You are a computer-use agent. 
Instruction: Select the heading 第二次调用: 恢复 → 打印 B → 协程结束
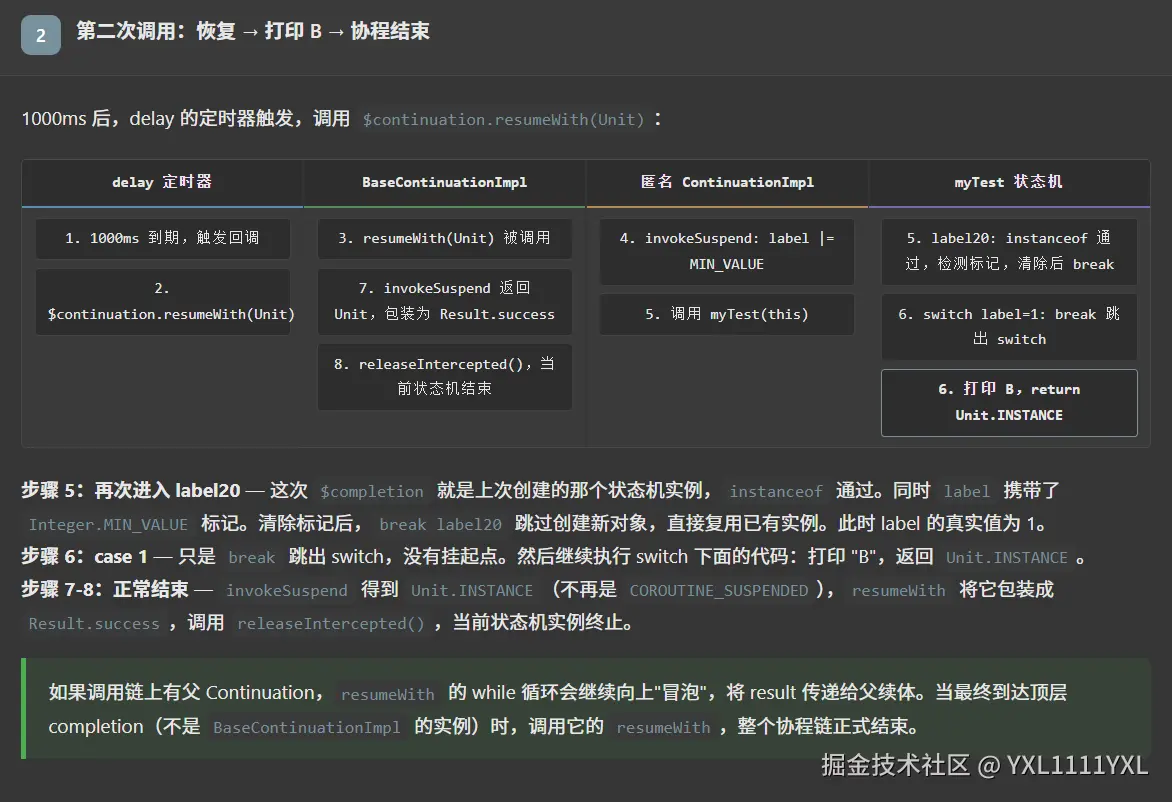[253, 31]
